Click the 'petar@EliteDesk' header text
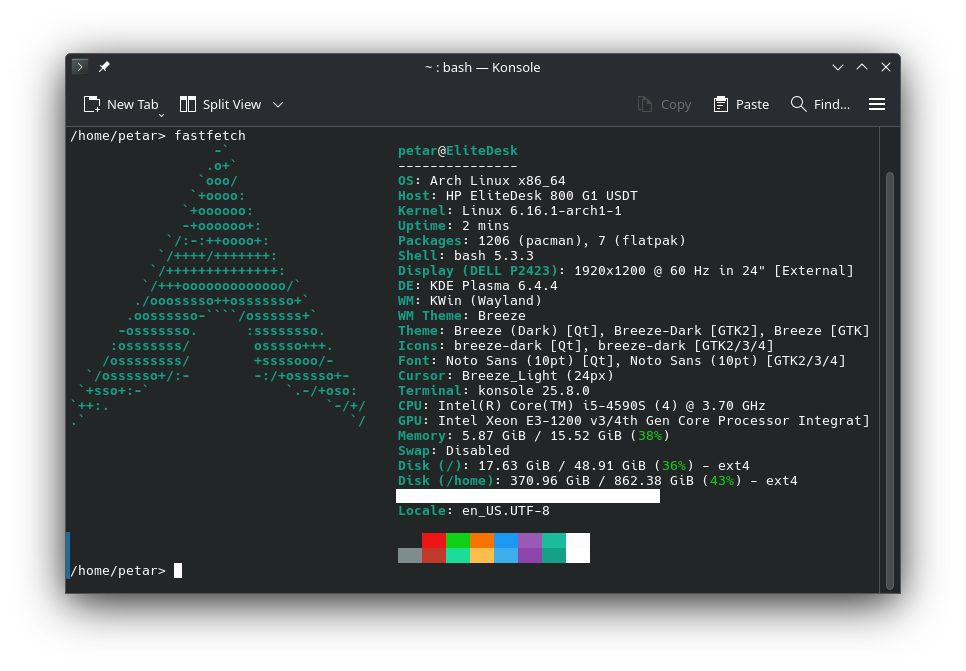Screen dimensions: 966x671 click(x=458, y=150)
